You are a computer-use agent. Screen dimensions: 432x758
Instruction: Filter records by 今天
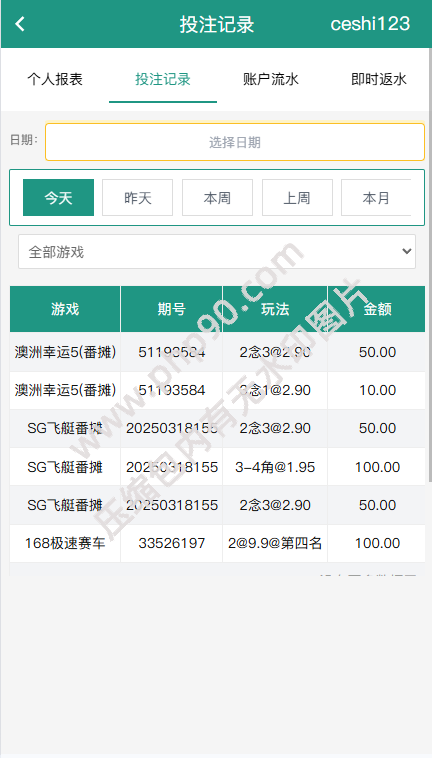pos(58,198)
